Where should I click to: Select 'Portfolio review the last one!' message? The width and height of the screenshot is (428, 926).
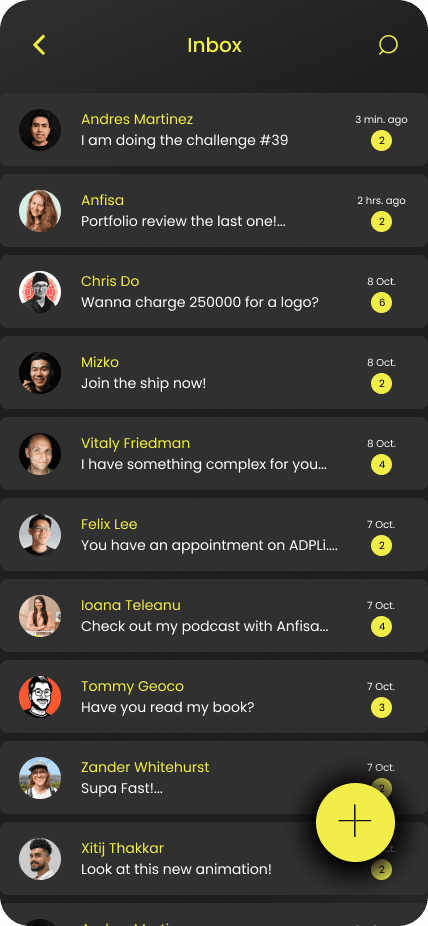(183, 221)
